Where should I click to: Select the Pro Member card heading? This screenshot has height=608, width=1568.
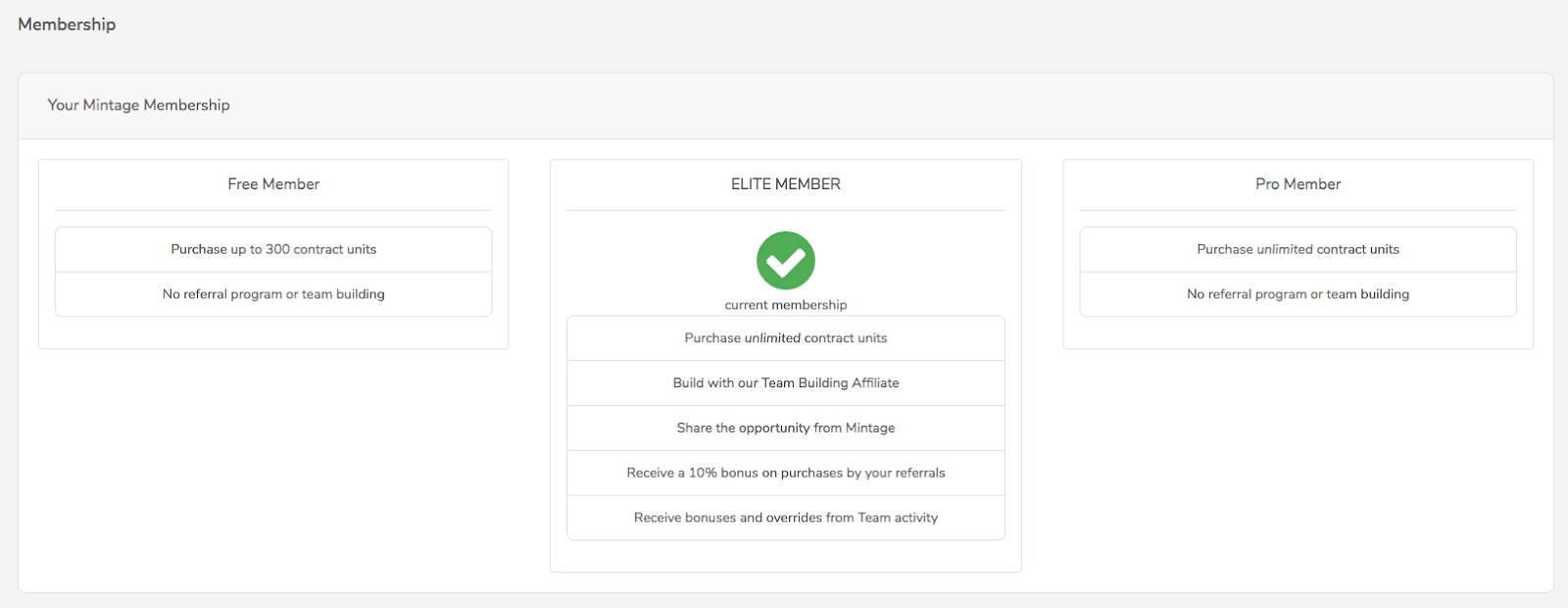[1298, 184]
